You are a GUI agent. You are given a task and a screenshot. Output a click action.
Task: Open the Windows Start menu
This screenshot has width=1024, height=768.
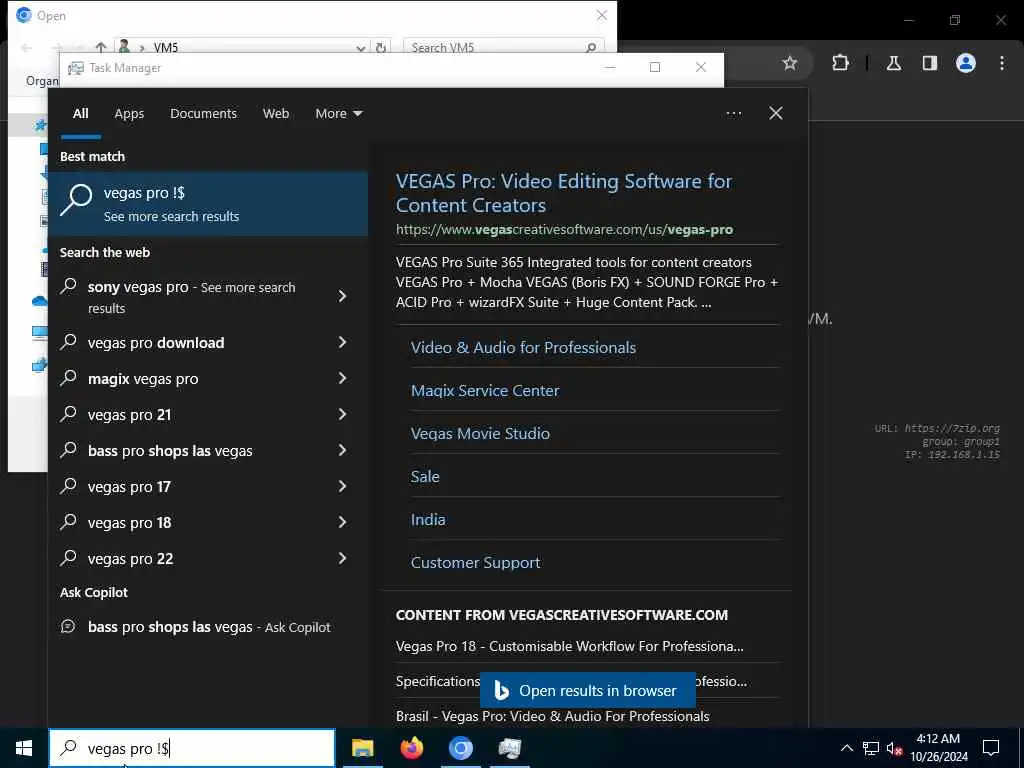24,748
